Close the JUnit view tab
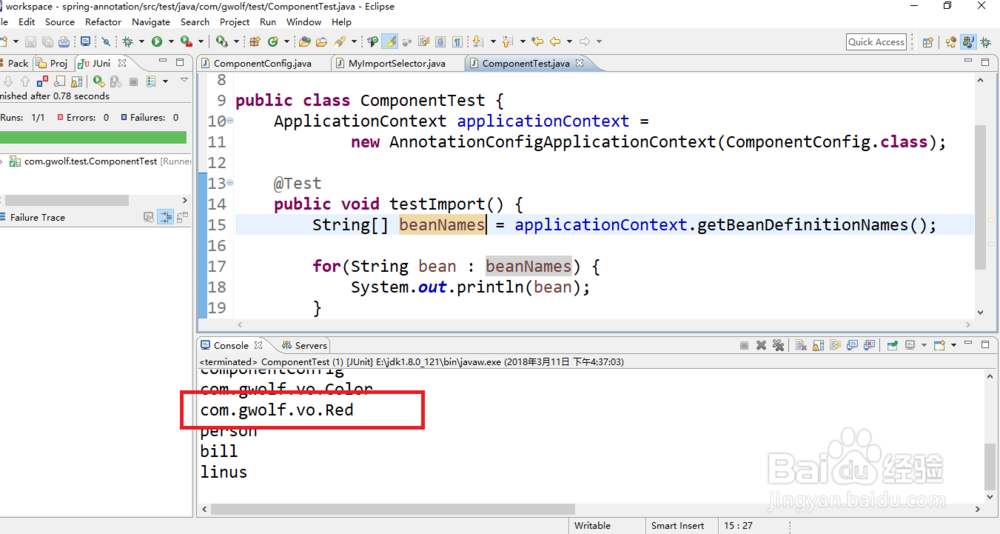 122,63
